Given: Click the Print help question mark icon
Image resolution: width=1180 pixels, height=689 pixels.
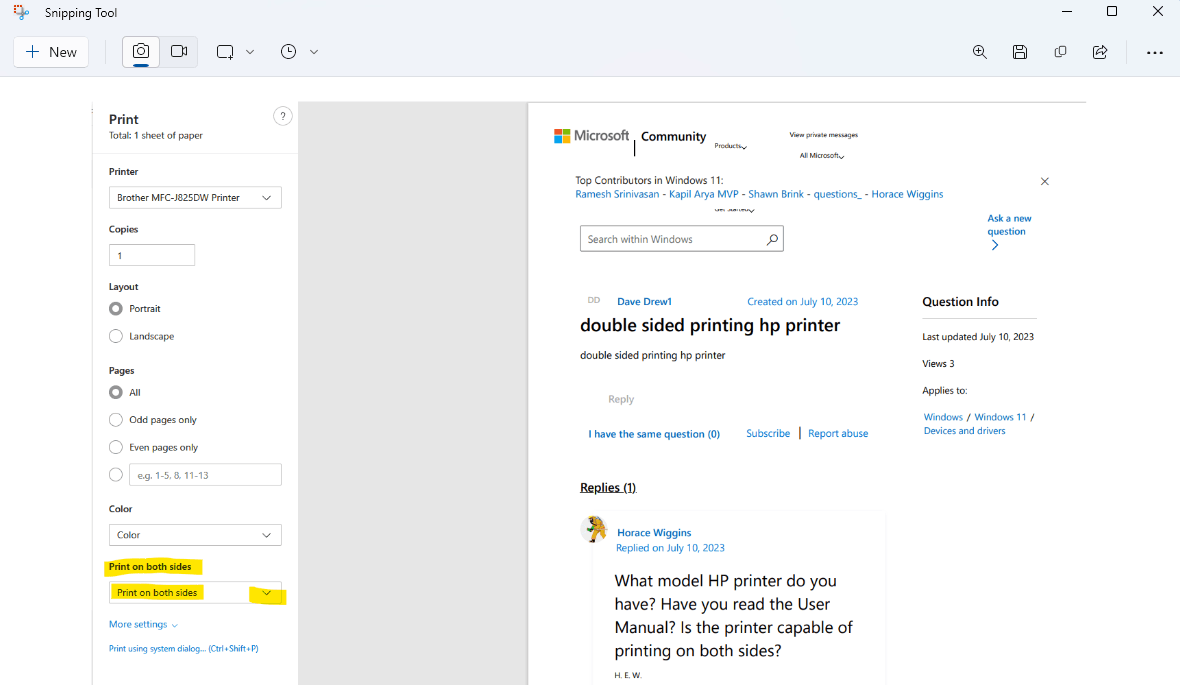Looking at the screenshot, I should click(x=282, y=116).
